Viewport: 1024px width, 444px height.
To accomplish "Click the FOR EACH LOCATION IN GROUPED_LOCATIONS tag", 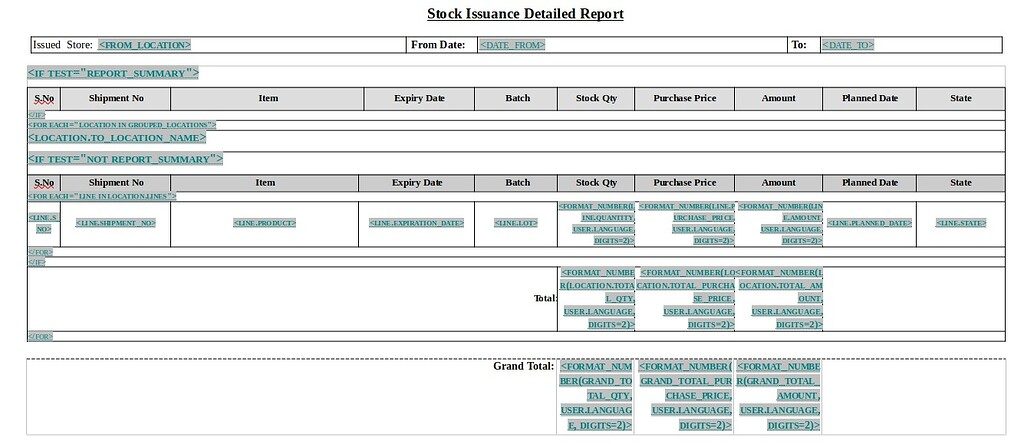I will click(x=122, y=125).
